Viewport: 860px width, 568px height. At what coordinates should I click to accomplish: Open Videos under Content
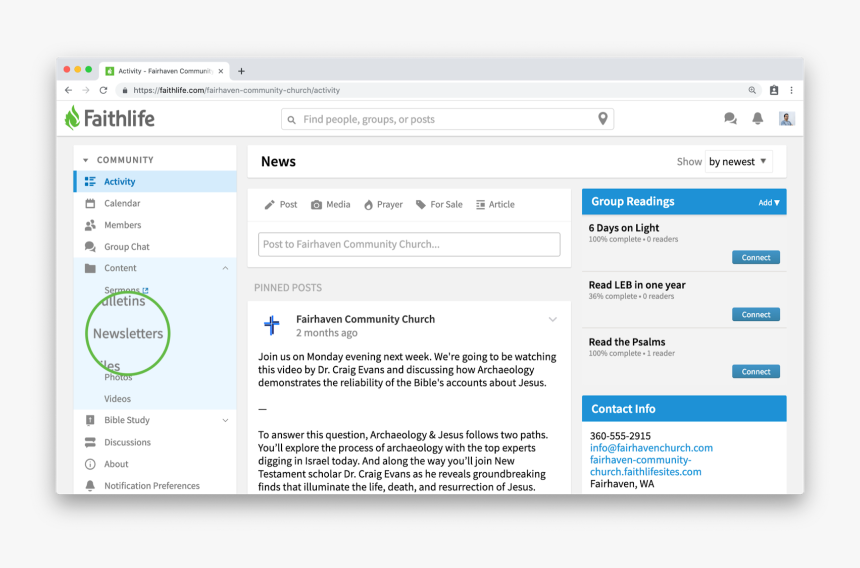[x=117, y=399]
